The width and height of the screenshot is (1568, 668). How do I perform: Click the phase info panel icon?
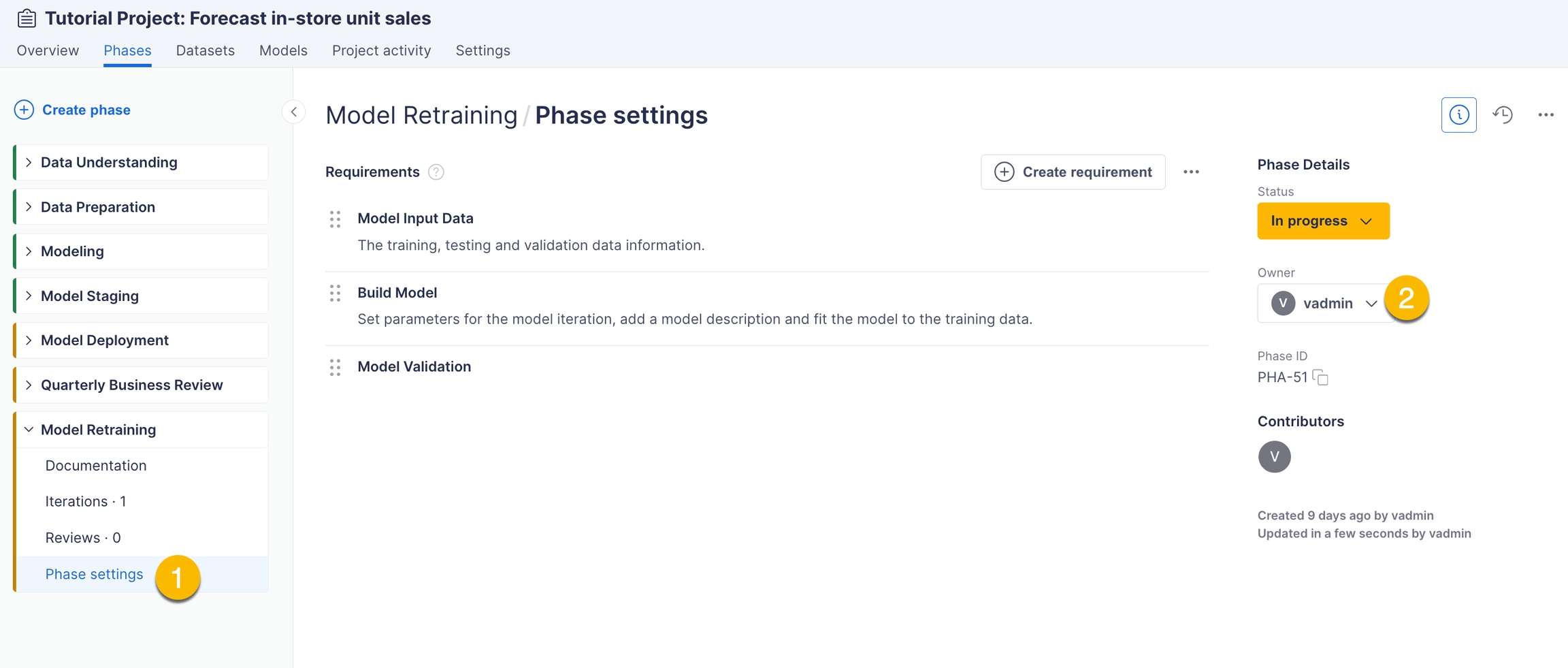[1458, 115]
